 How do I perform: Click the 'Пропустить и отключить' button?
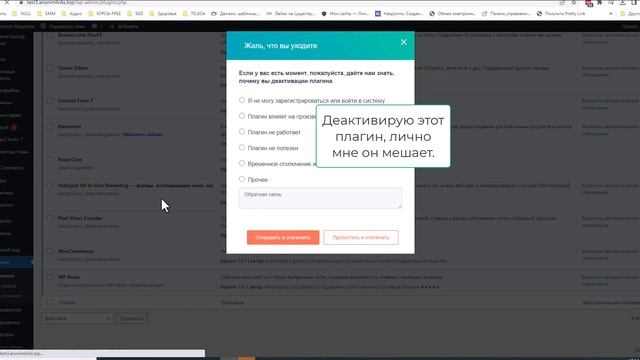(x=361, y=237)
